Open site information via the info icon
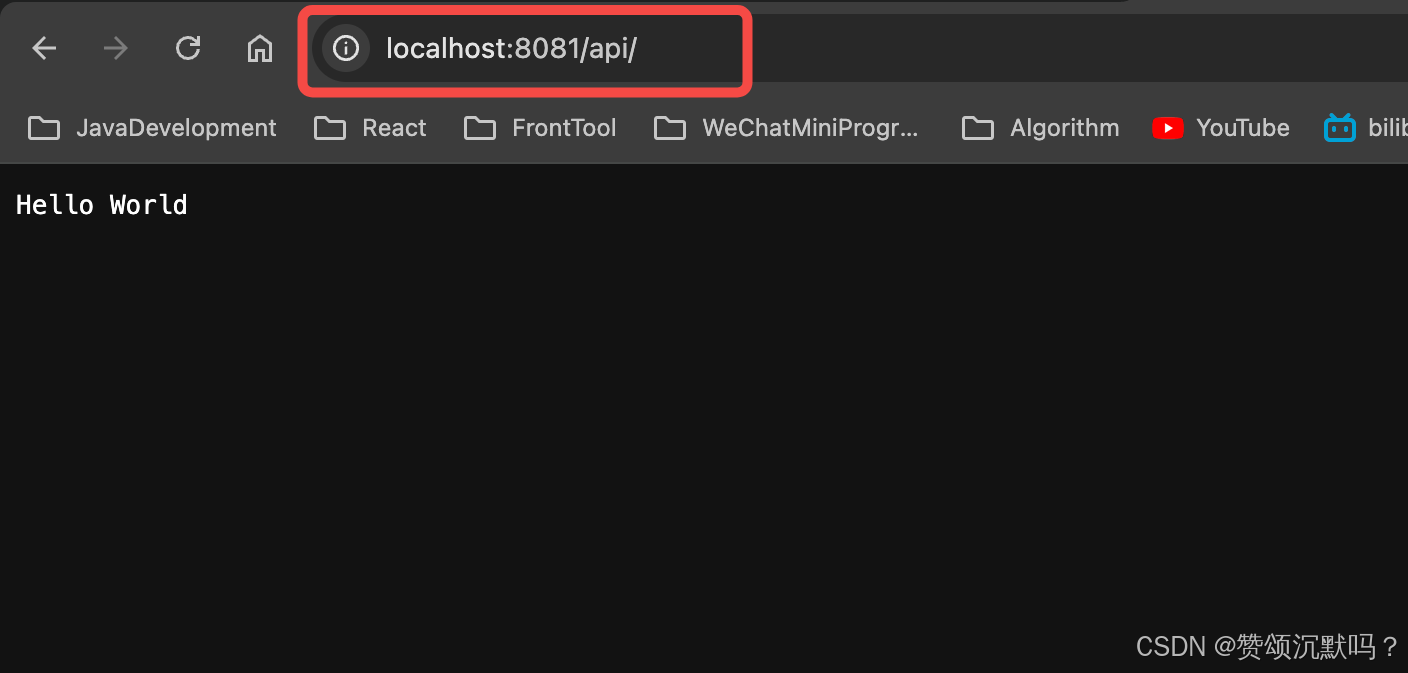The image size is (1408, 673). [345, 48]
